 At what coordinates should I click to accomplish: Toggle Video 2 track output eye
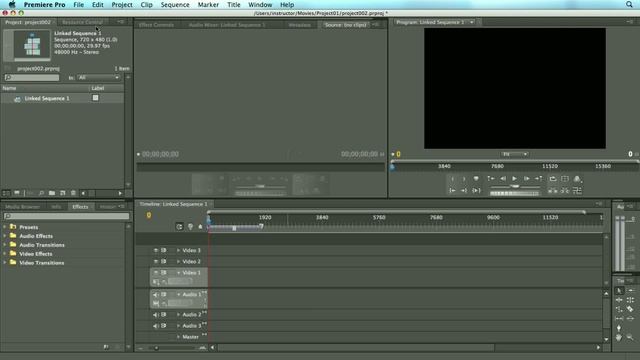coord(156,261)
